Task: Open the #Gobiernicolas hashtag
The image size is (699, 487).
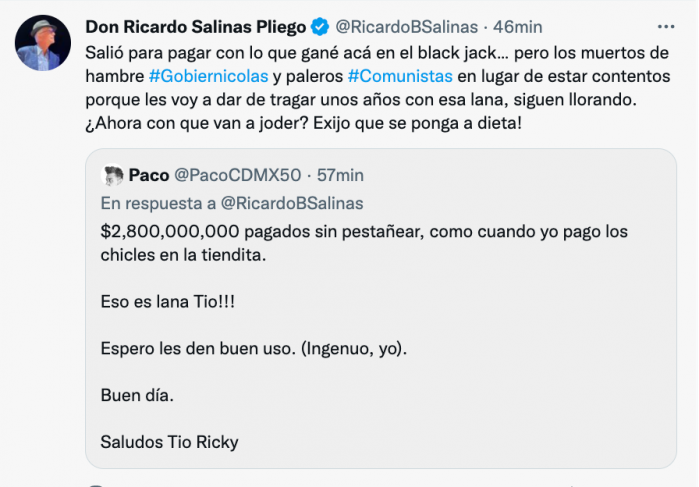Action: pyautogui.click(x=207, y=75)
